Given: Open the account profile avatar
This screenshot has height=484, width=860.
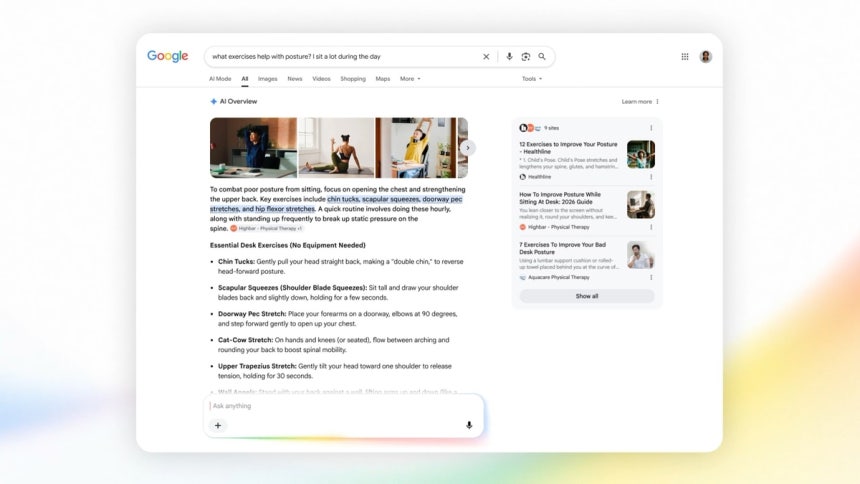Looking at the screenshot, I should click(705, 57).
